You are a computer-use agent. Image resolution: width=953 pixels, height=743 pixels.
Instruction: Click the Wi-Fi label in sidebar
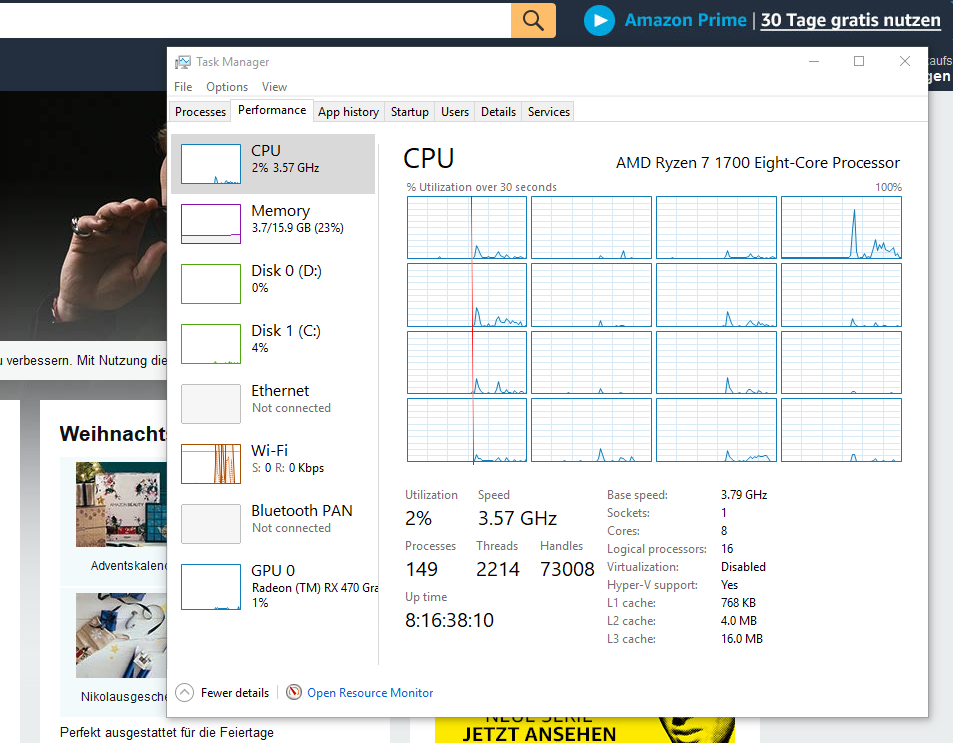pyautogui.click(x=269, y=451)
